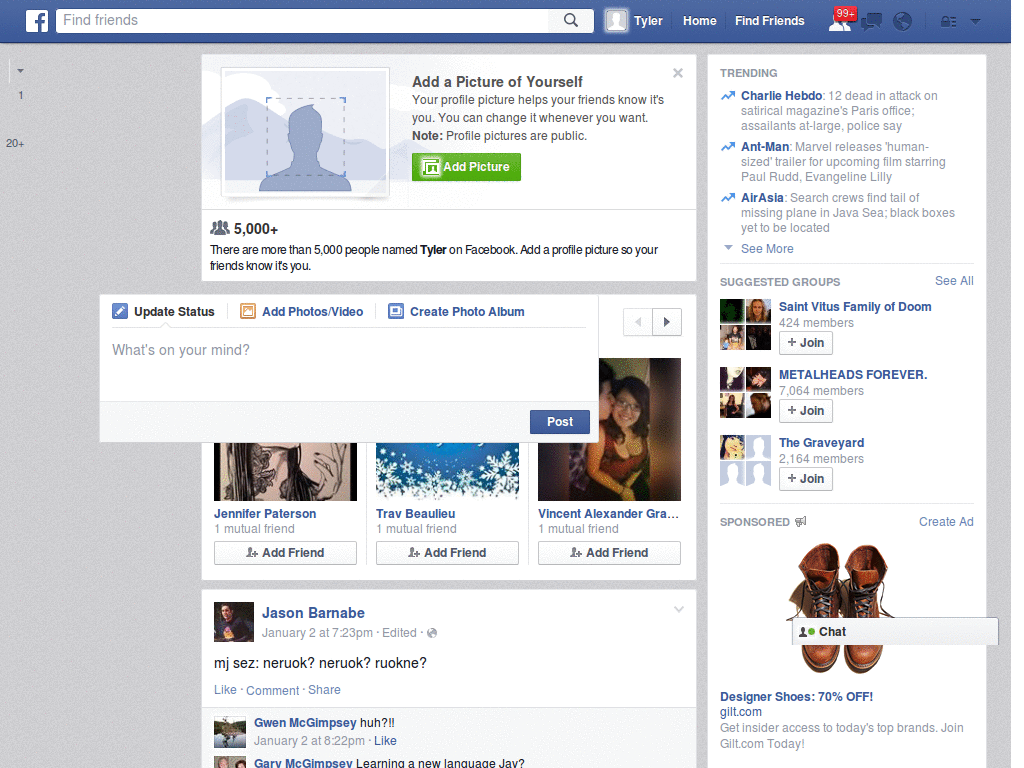This screenshot has height=768, width=1024.
Task: Show next friend suggestions arrow
Action: tap(667, 322)
